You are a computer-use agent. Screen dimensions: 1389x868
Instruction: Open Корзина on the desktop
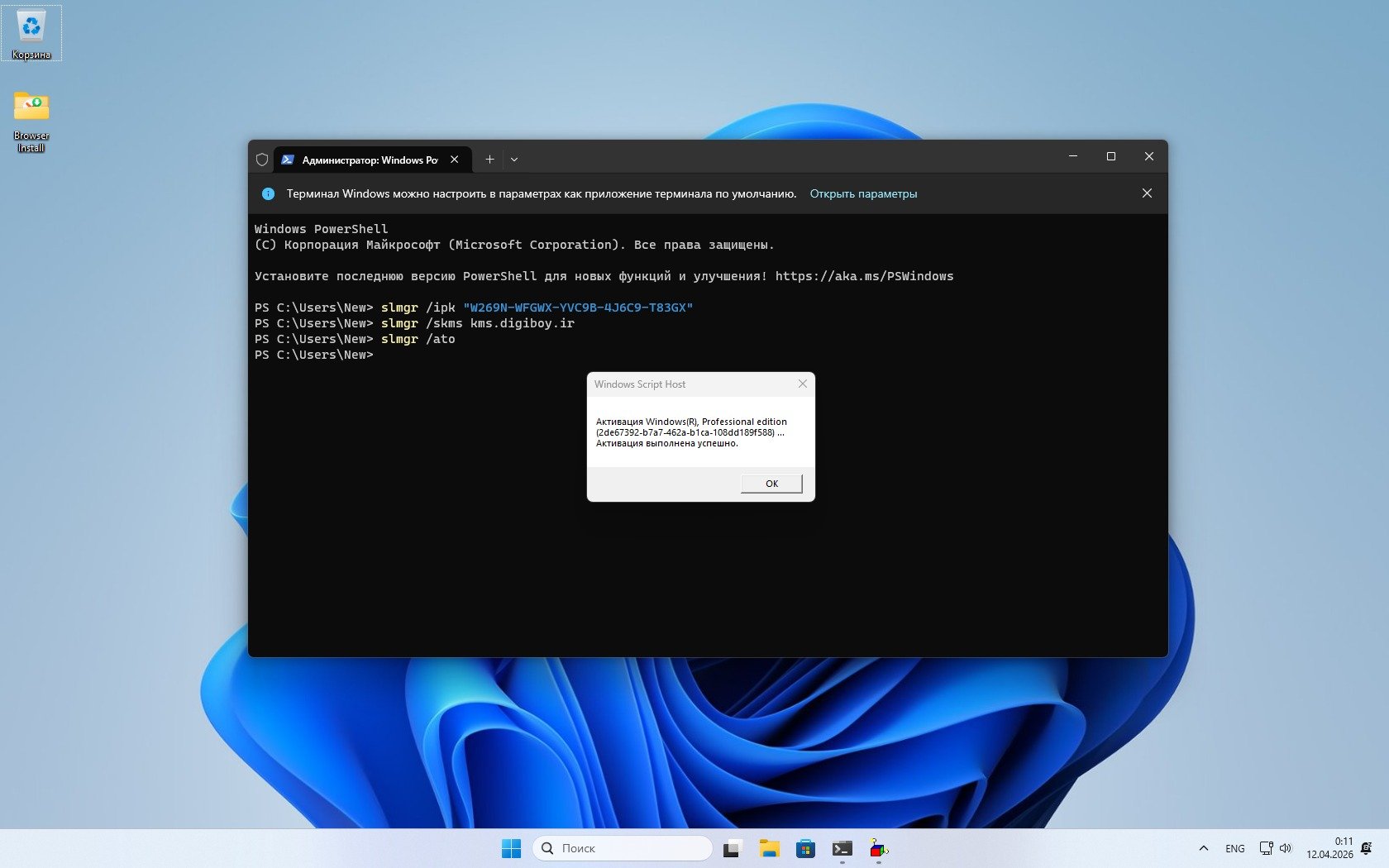(31, 33)
